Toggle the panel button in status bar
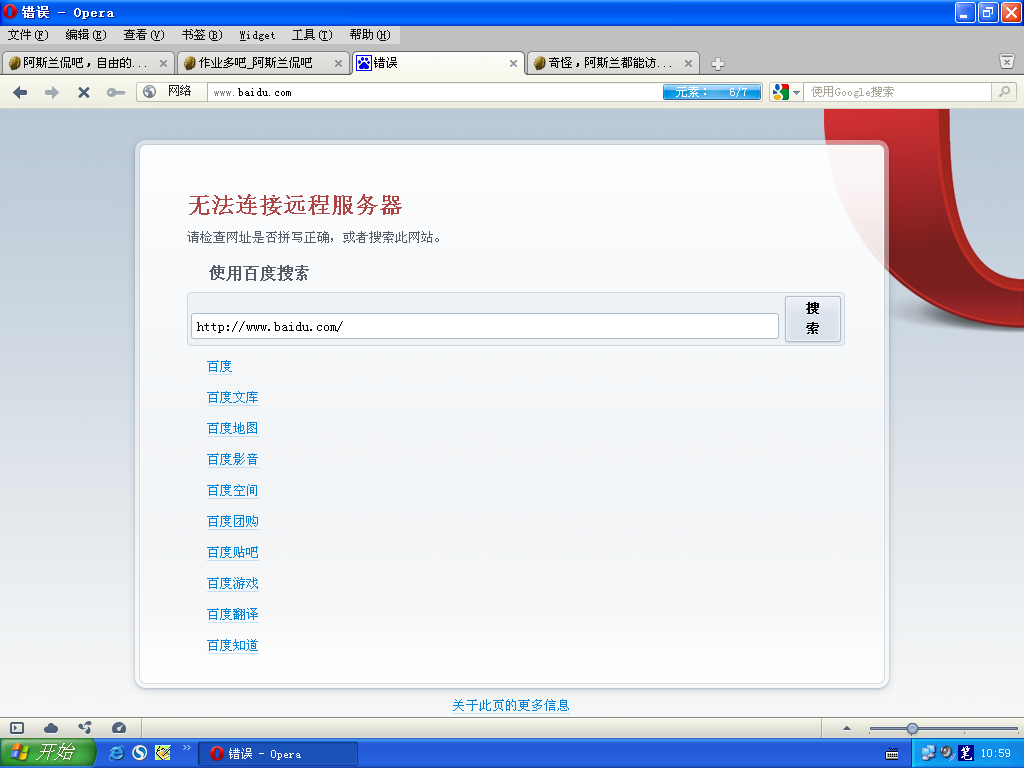1024x768 pixels. tap(17, 728)
